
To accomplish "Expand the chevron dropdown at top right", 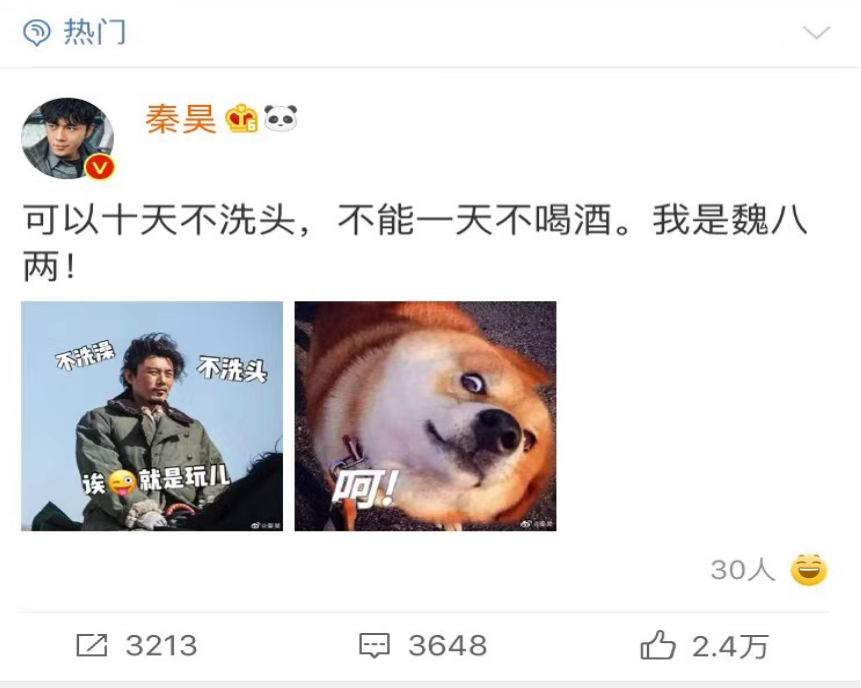I will coord(817,32).
